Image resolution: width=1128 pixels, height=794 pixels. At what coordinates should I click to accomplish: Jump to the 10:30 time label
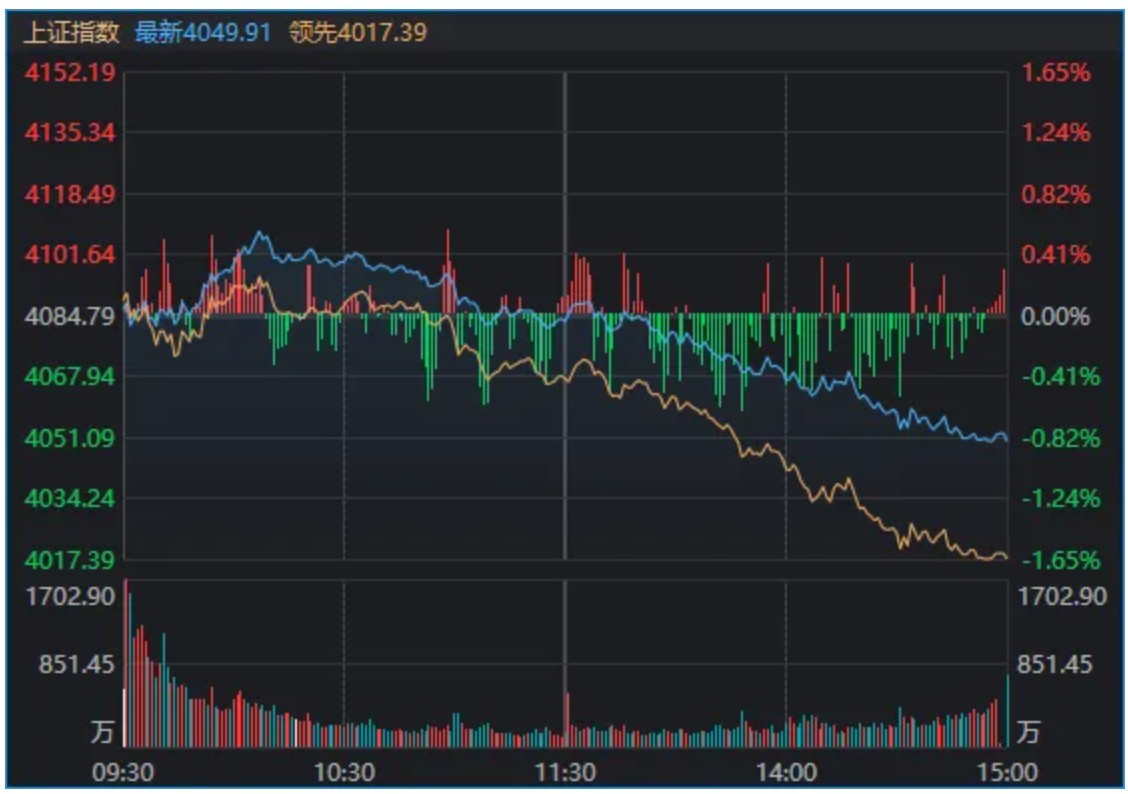point(344,772)
